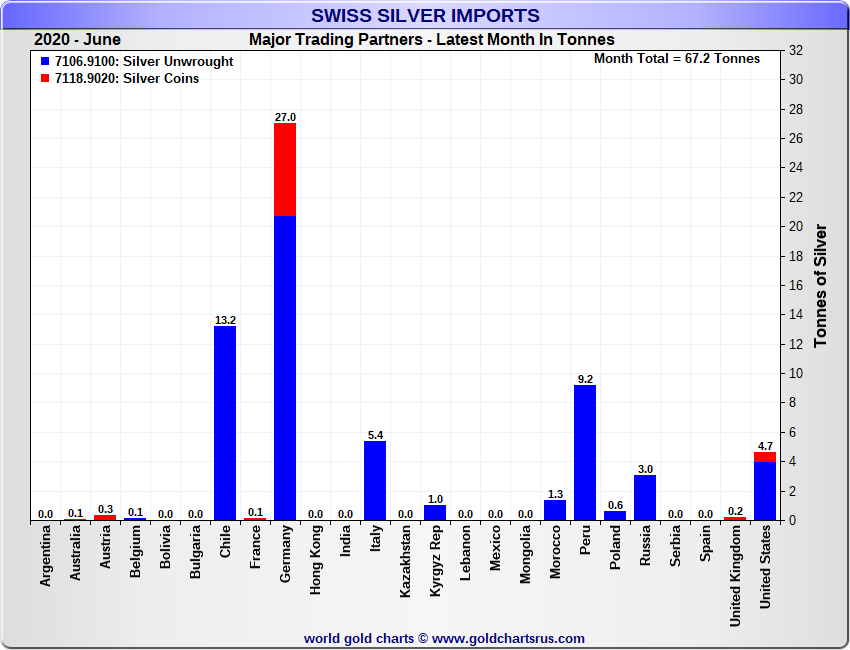Click the 27.0 value label above Germany

tap(285, 117)
